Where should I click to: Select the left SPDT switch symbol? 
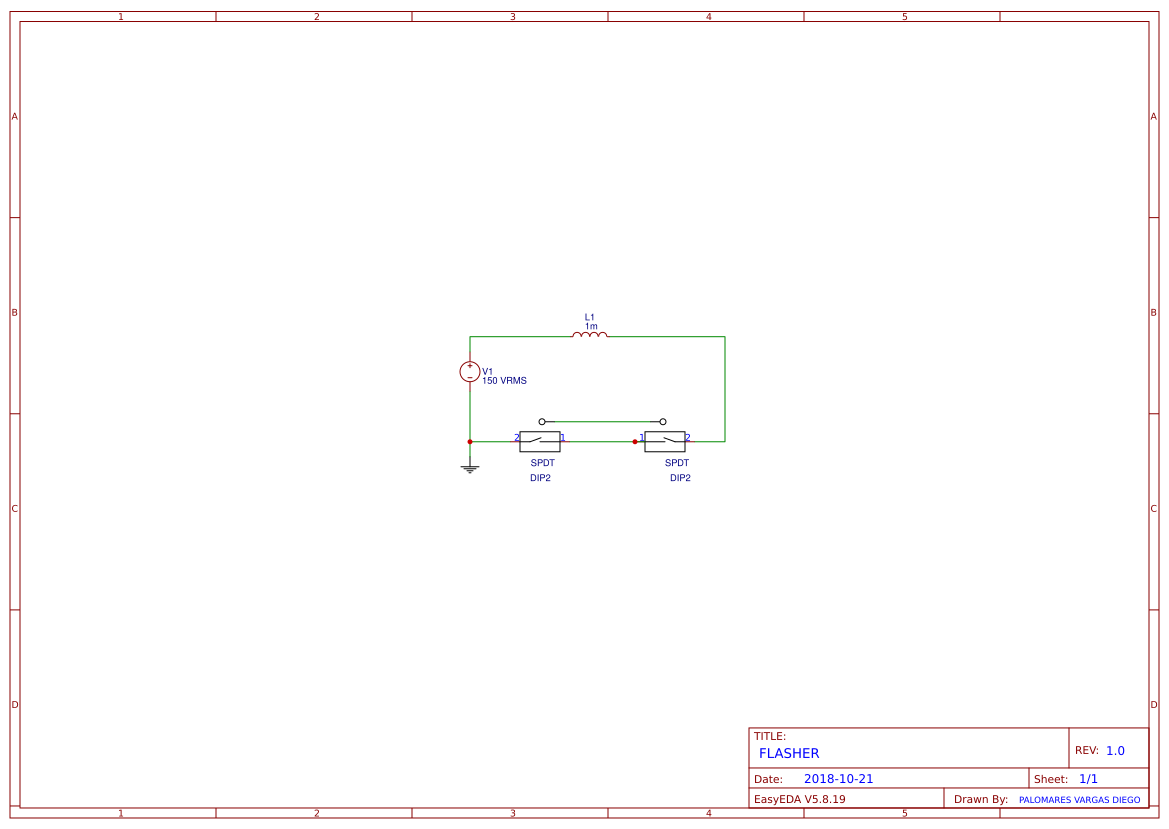click(540, 441)
